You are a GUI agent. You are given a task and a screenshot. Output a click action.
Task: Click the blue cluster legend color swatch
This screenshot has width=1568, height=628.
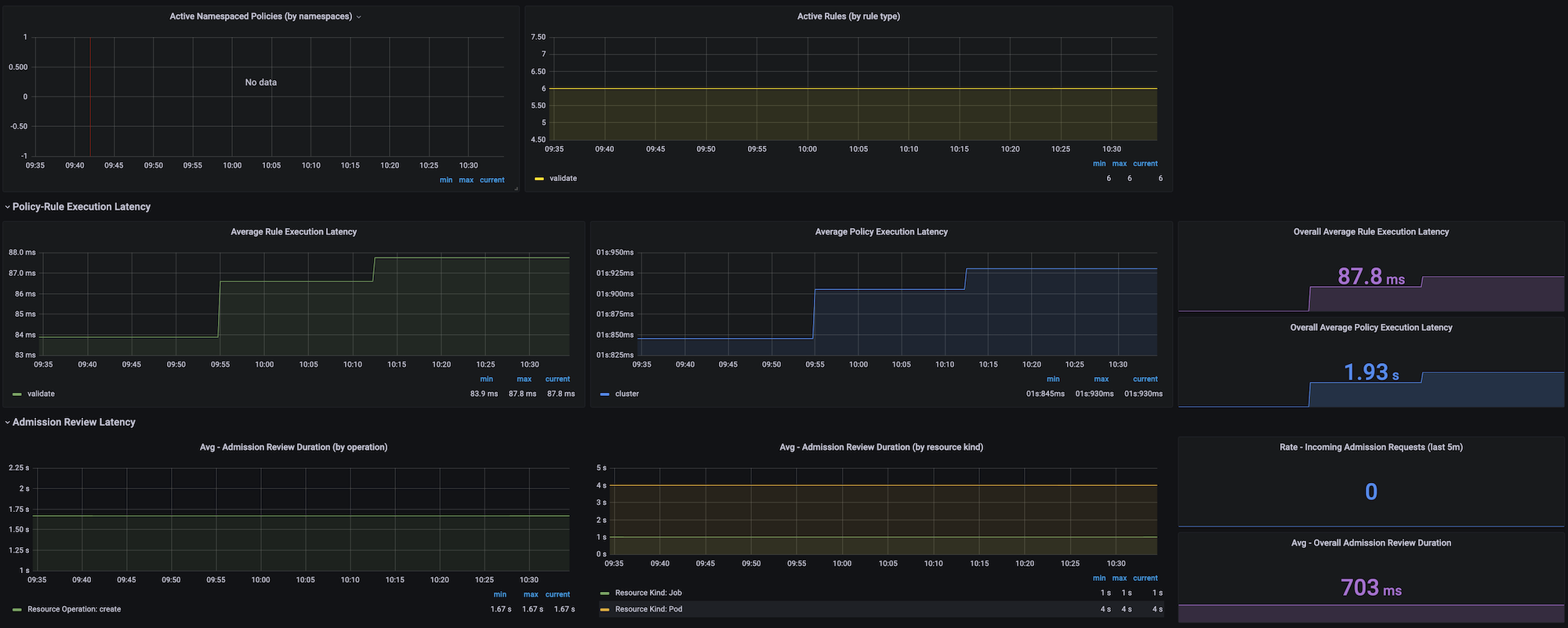[x=604, y=394]
